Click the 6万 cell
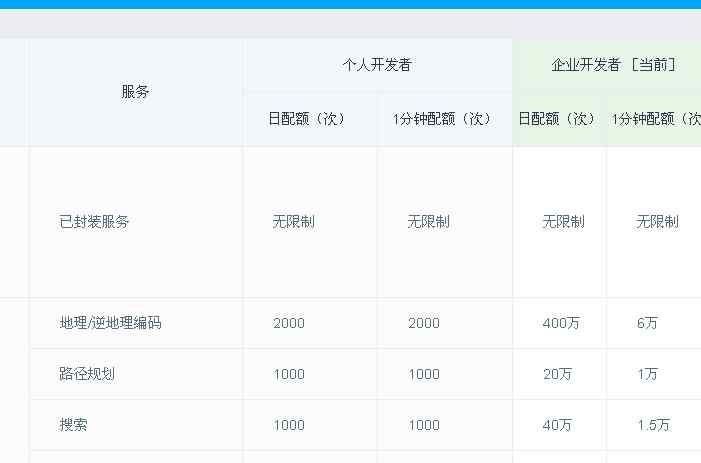The height and width of the screenshot is (463, 701). click(x=647, y=323)
